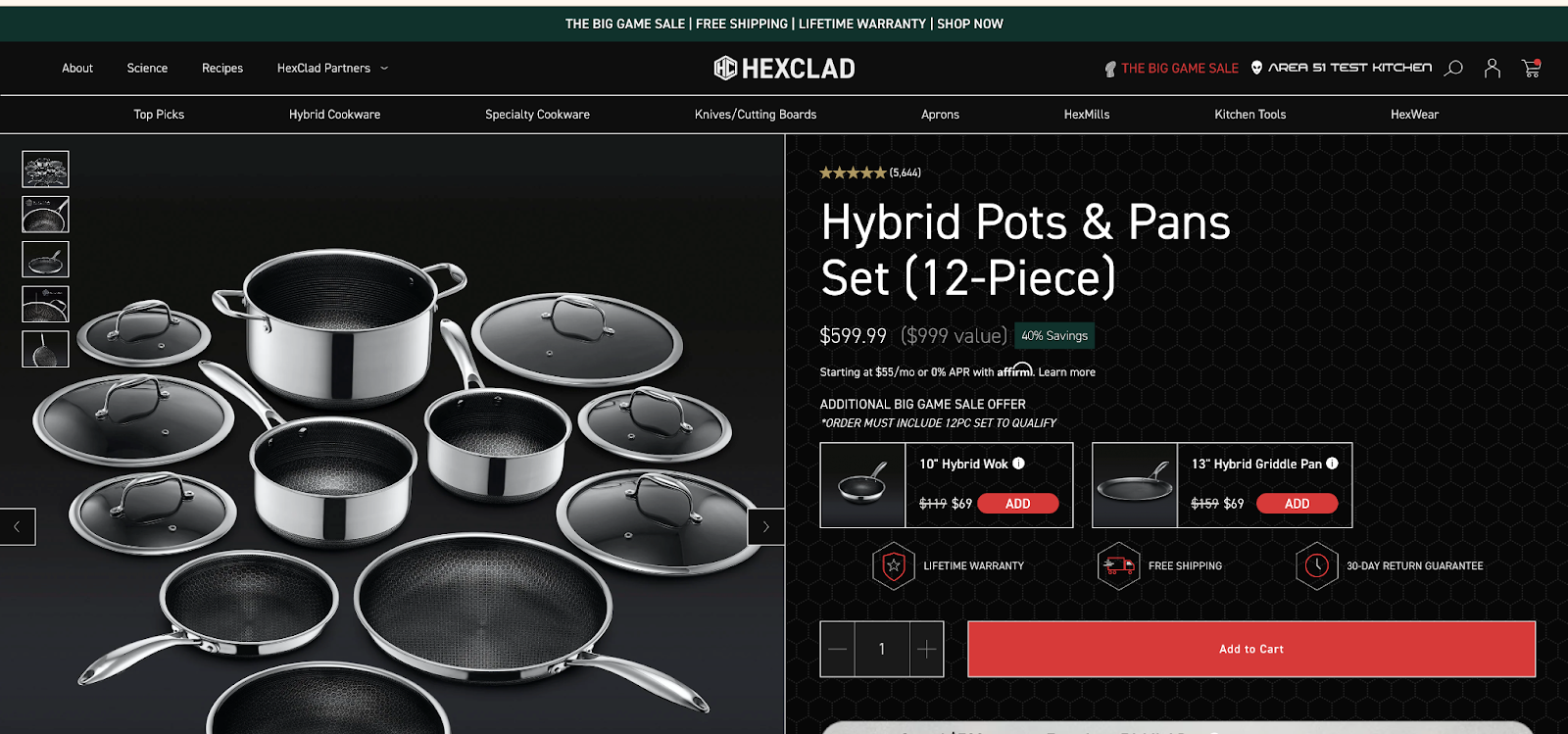
Task: Show previous product image with left arrow
Action: [18, 526]
